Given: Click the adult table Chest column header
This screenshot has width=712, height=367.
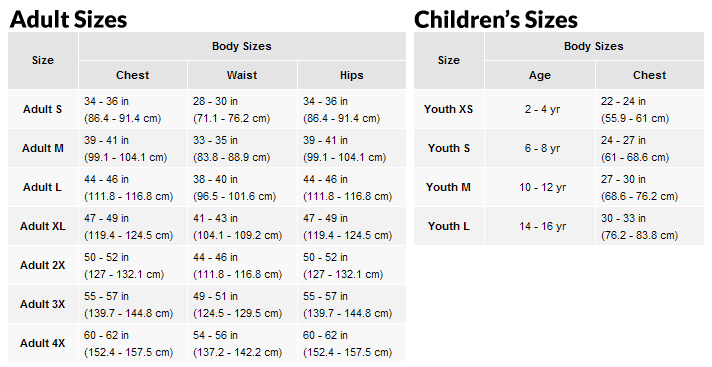Looking at the screenshot, I should (x=133, y=75).
